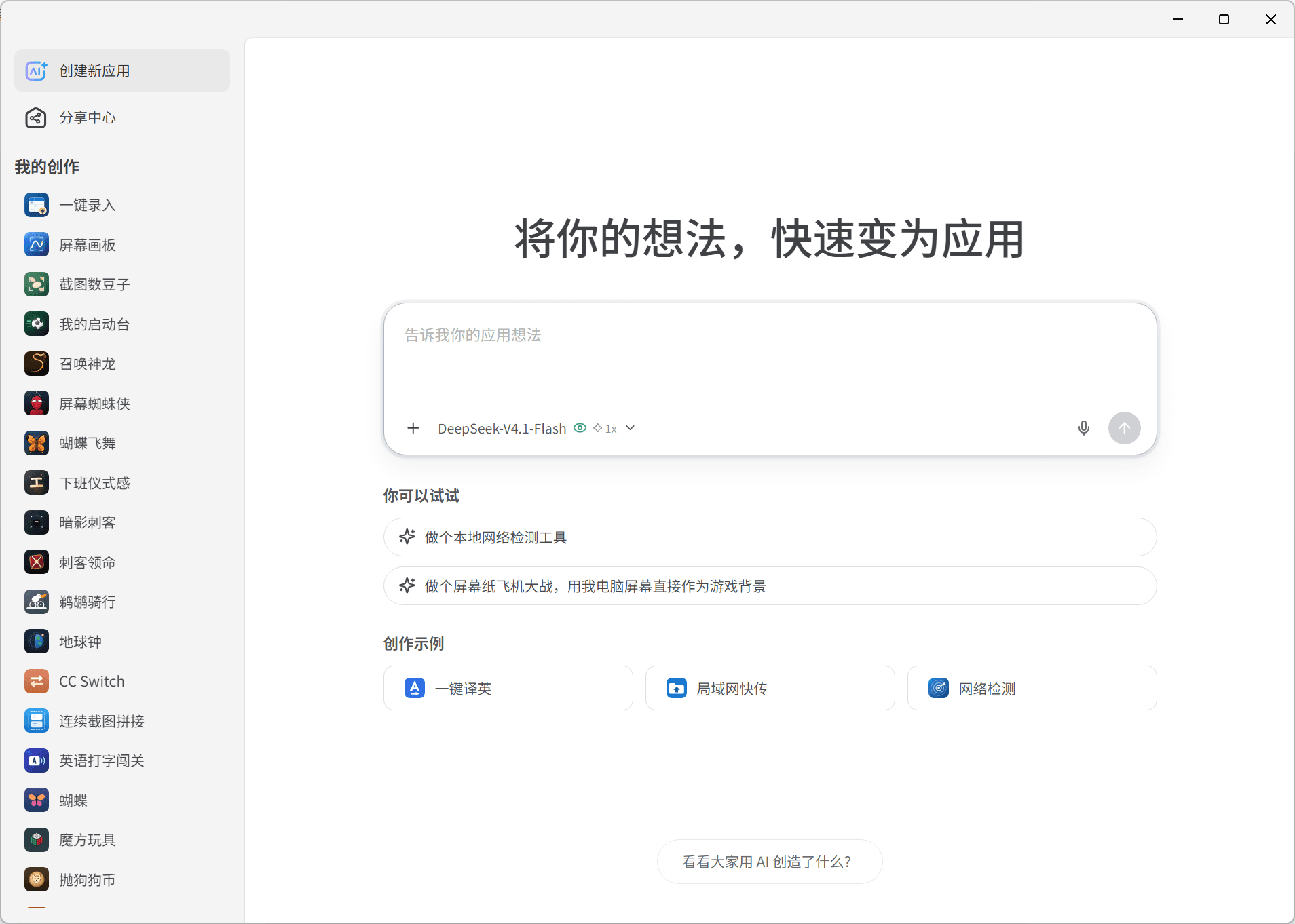This screenshot has width=1295, height=924.
Task: Open 抛狗狗币 sidebar entry
Action: click(122, 880)
